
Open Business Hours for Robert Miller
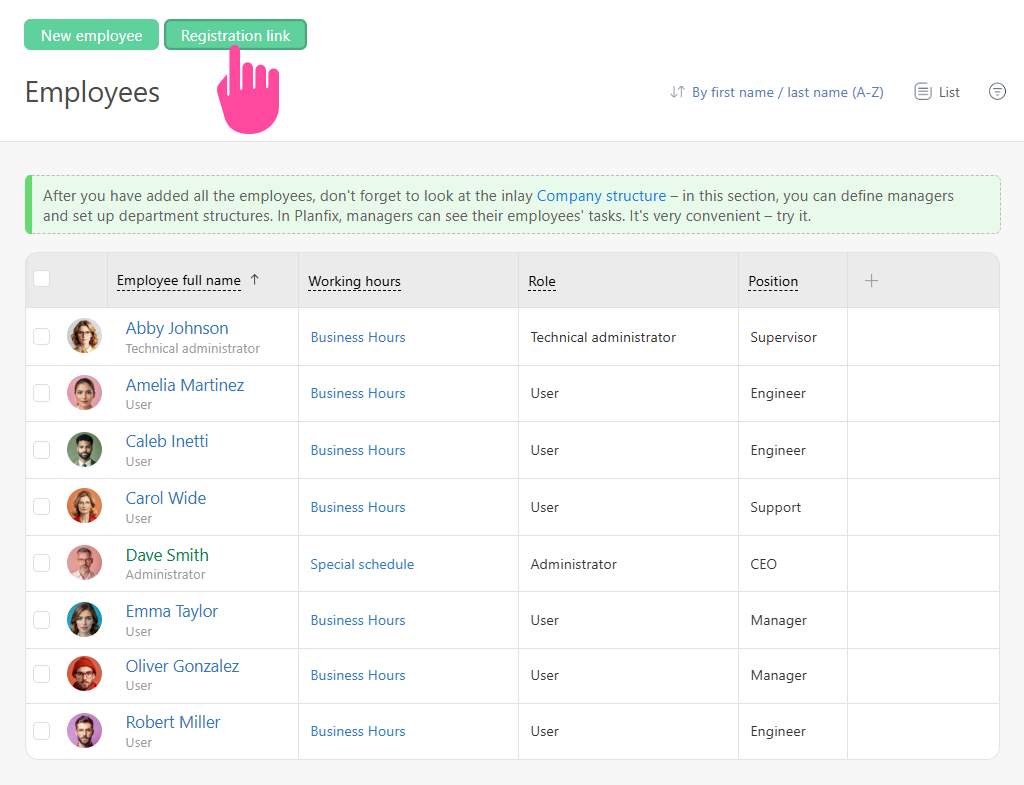tap(358, 731)
